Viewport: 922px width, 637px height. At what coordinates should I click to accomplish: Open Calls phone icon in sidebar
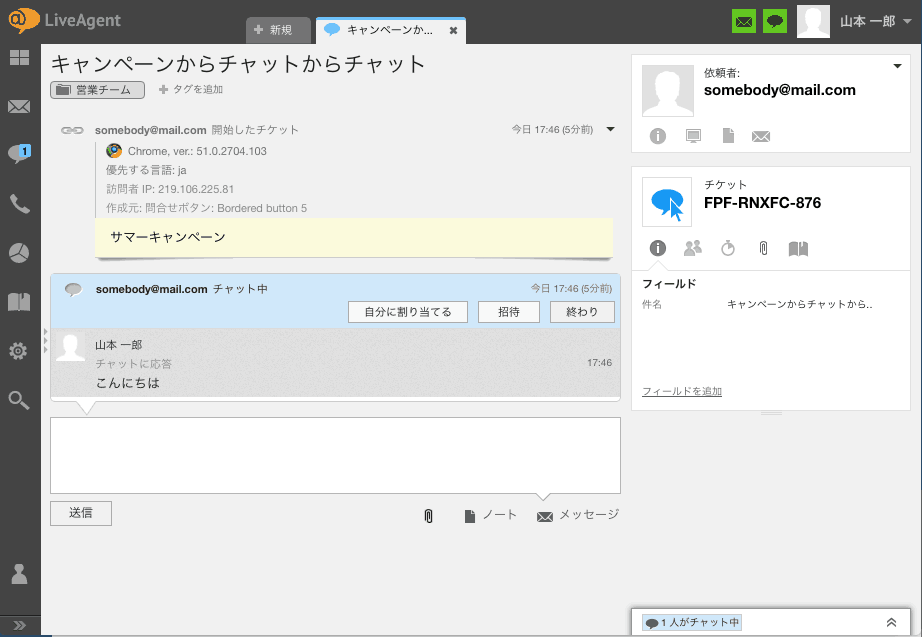[19, 204]
